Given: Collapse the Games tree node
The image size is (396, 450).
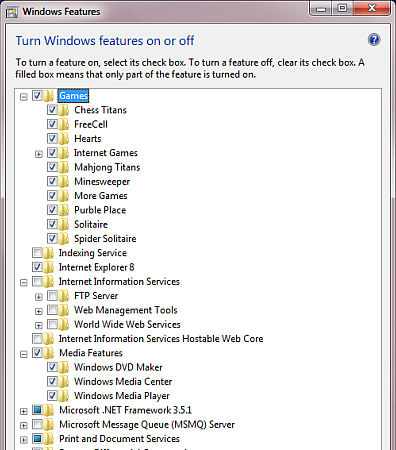Looking at the screenshot, I should point(23,97).
